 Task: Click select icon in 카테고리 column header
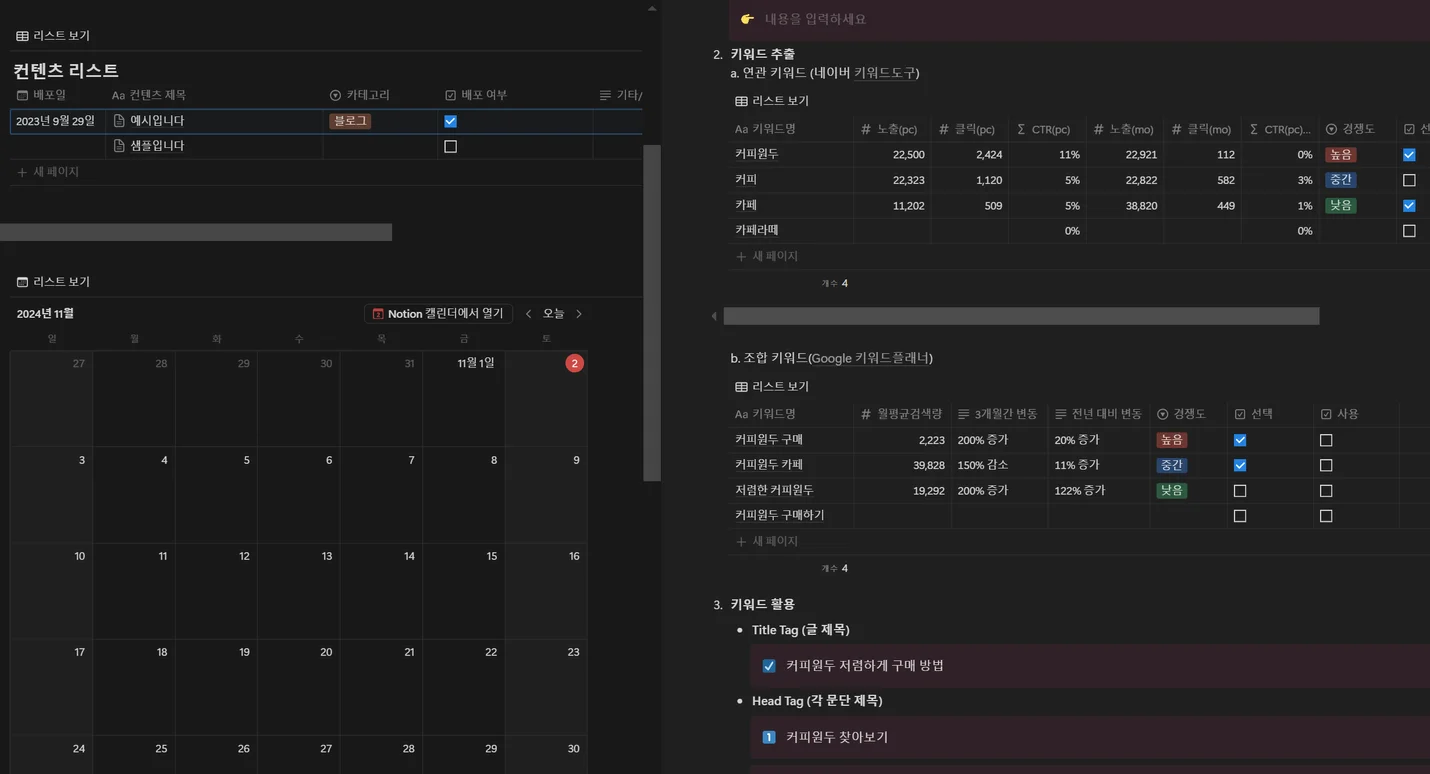click(336, 95)
